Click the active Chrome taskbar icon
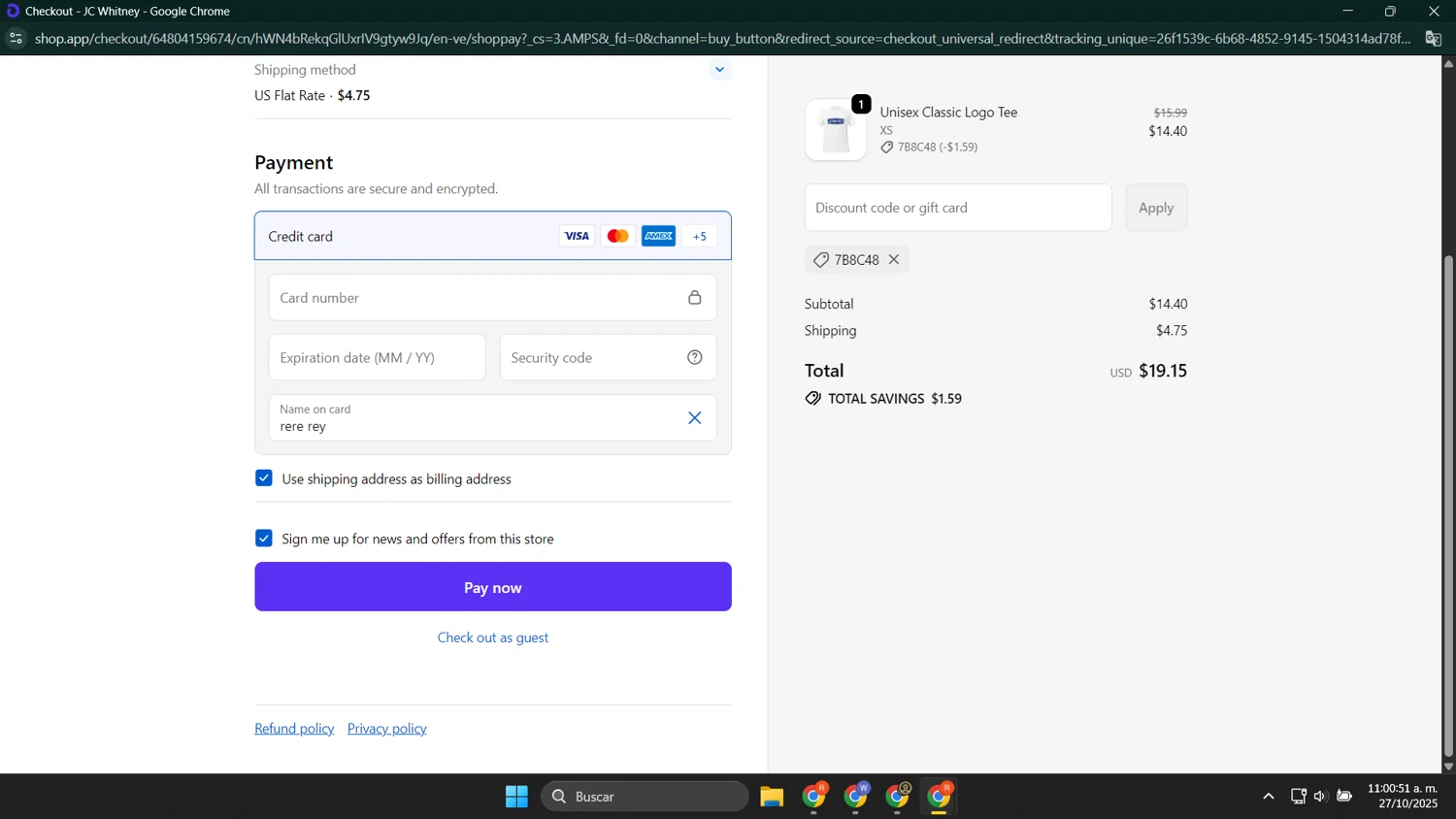 [x=940, y=797]
